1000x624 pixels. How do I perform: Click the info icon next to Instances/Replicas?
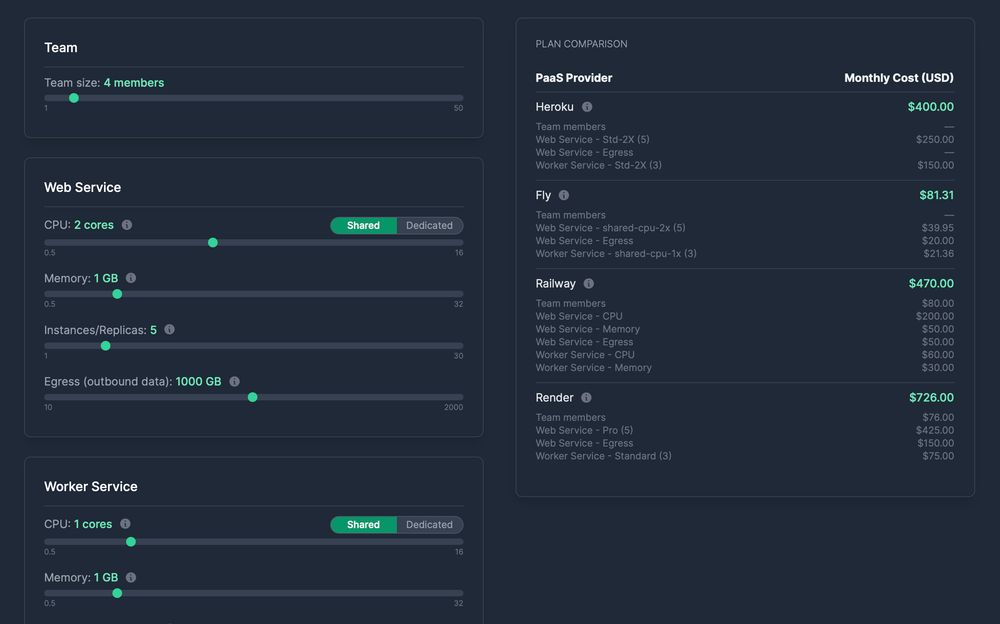(x=170, y=330)
